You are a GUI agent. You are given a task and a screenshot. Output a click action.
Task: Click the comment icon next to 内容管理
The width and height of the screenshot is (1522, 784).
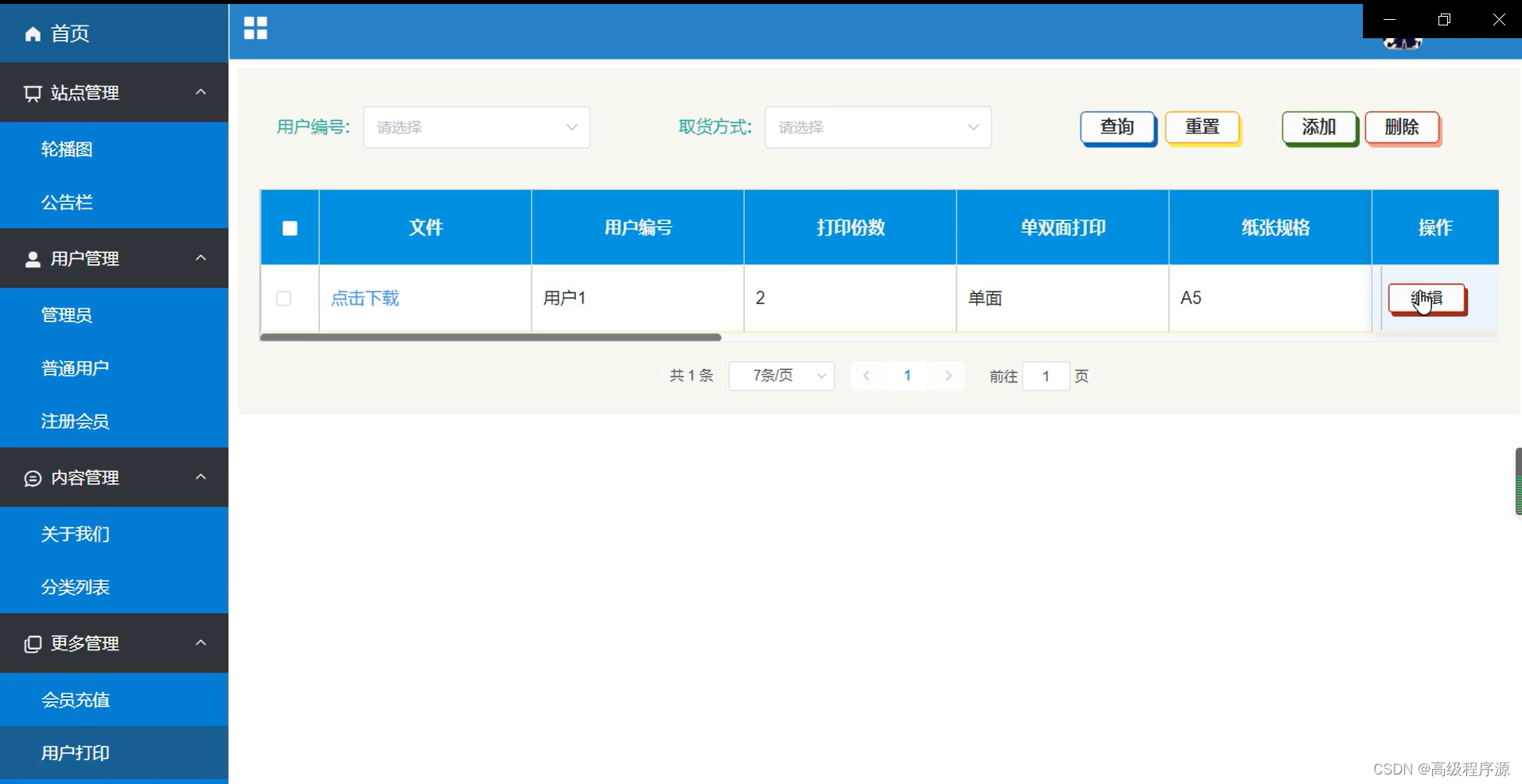(x=32, y=478)
